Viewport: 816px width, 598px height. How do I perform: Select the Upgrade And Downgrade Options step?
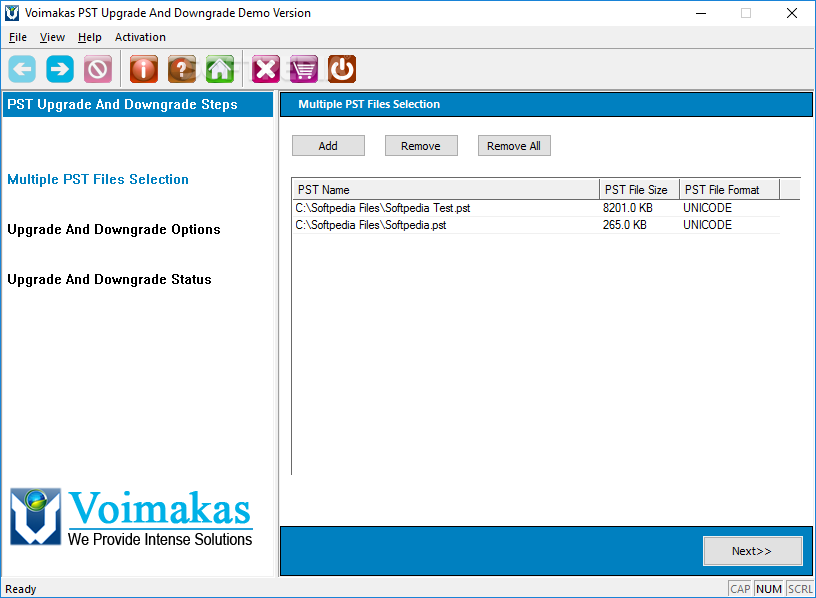point(114,230)
